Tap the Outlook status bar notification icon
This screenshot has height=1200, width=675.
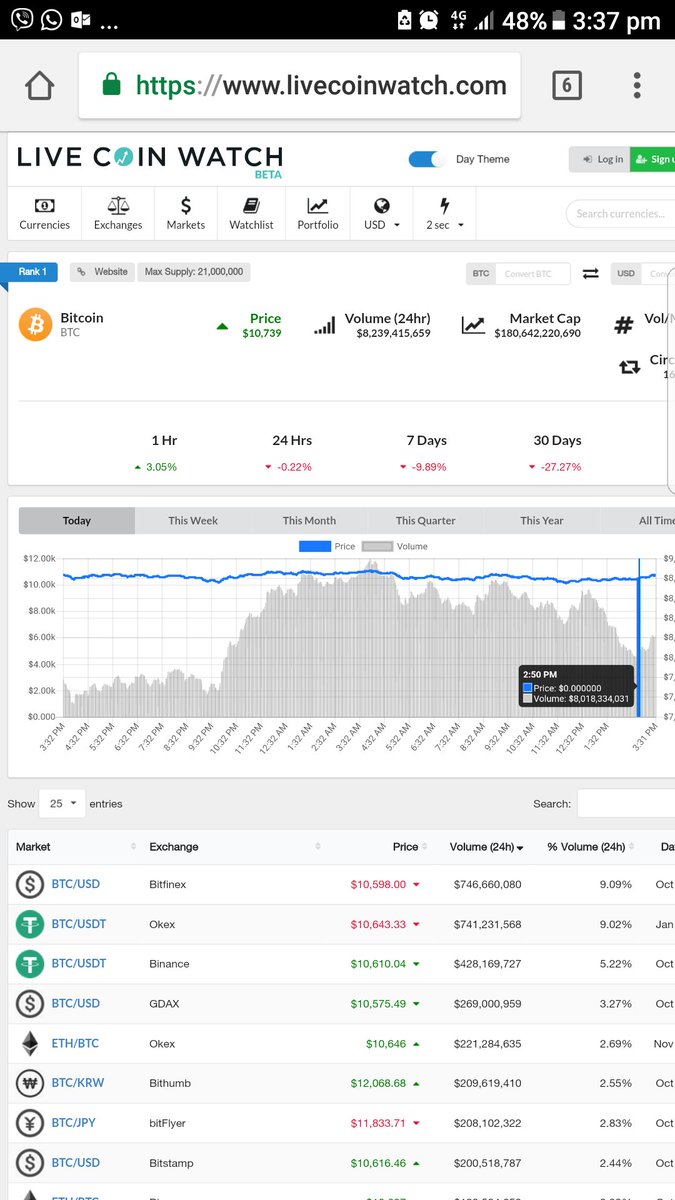(81, 19)
